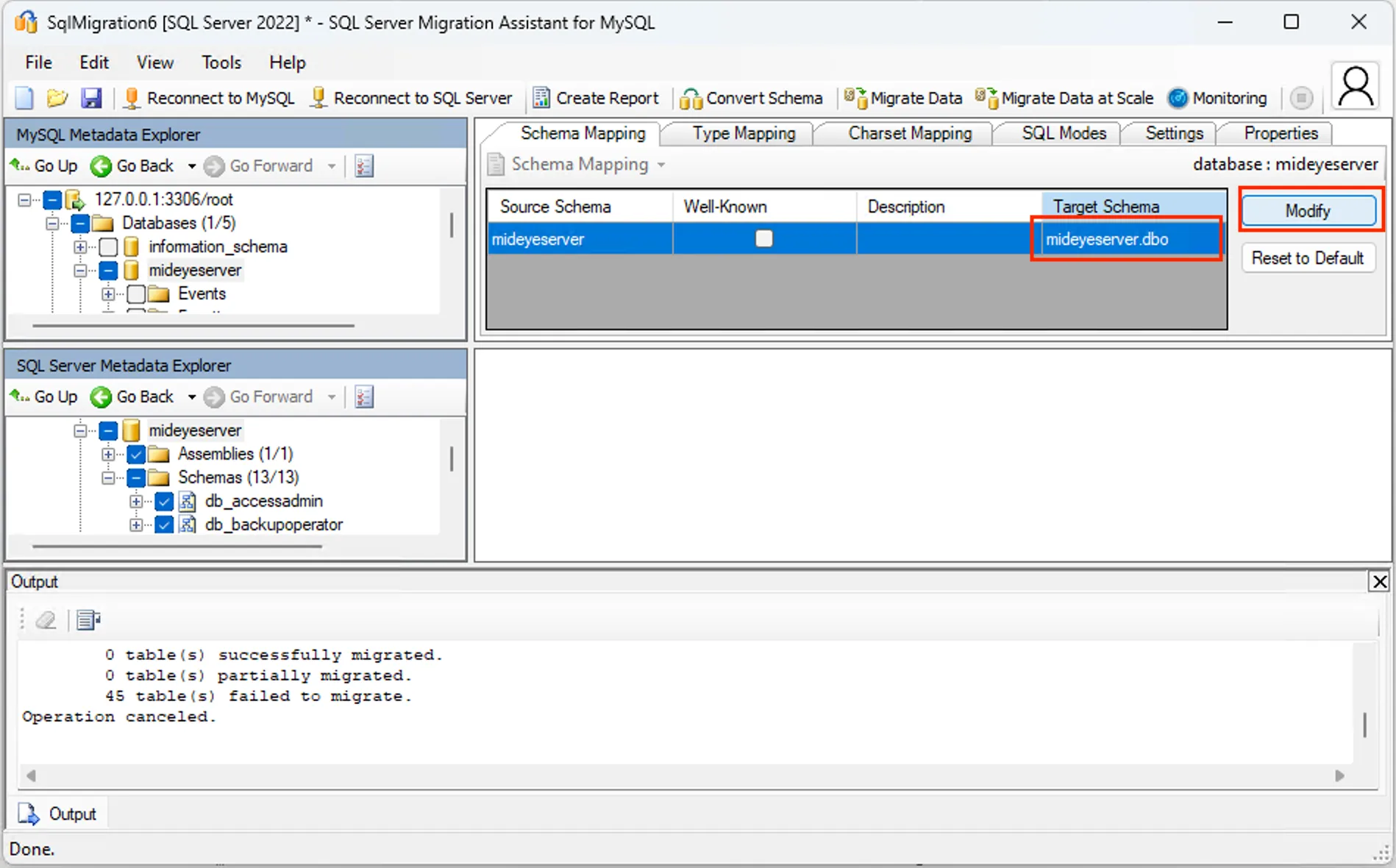Open the Go Back dropdown in MySQL Metadata Explorer
The height and width of the screenshot is (868, 1396).
(191, 166)
